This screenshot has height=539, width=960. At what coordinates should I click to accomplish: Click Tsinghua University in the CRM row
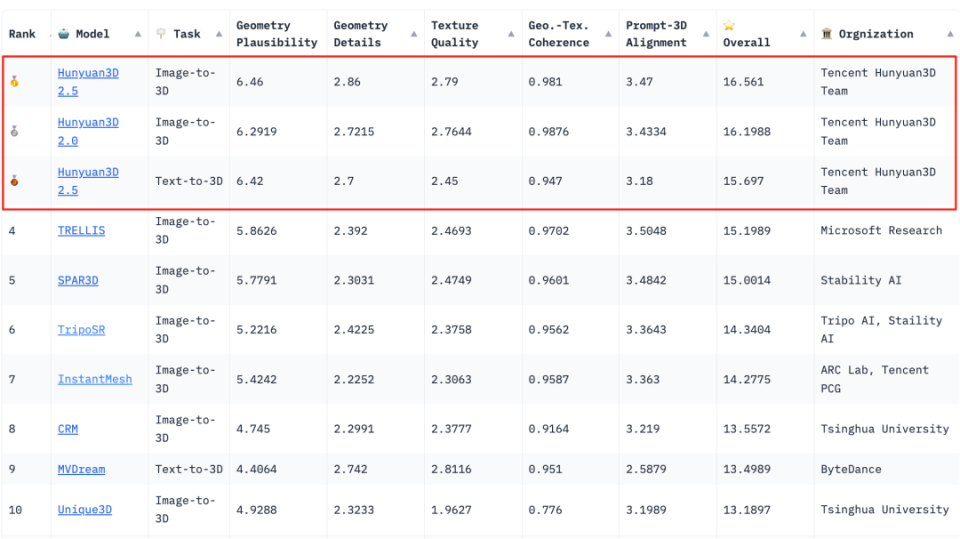coord(885,429)
